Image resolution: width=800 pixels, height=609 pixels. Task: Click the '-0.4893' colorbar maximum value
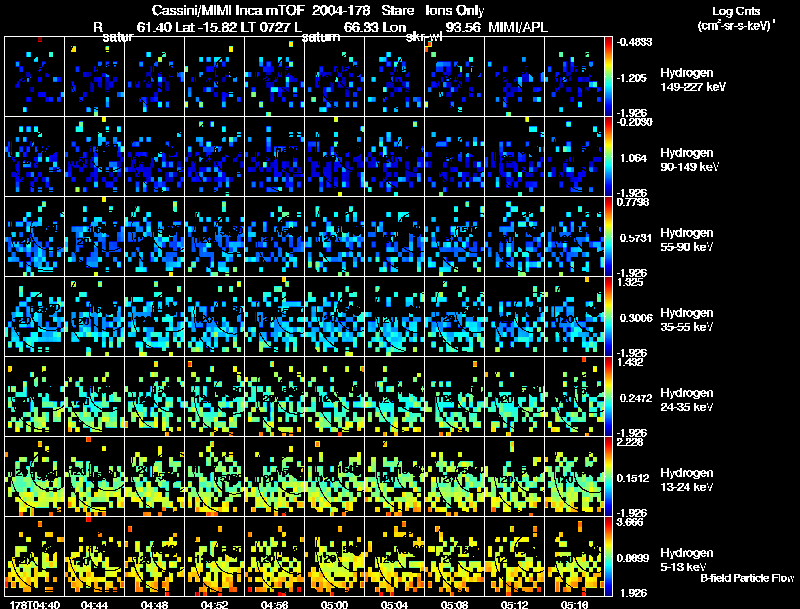coord(635,42)
